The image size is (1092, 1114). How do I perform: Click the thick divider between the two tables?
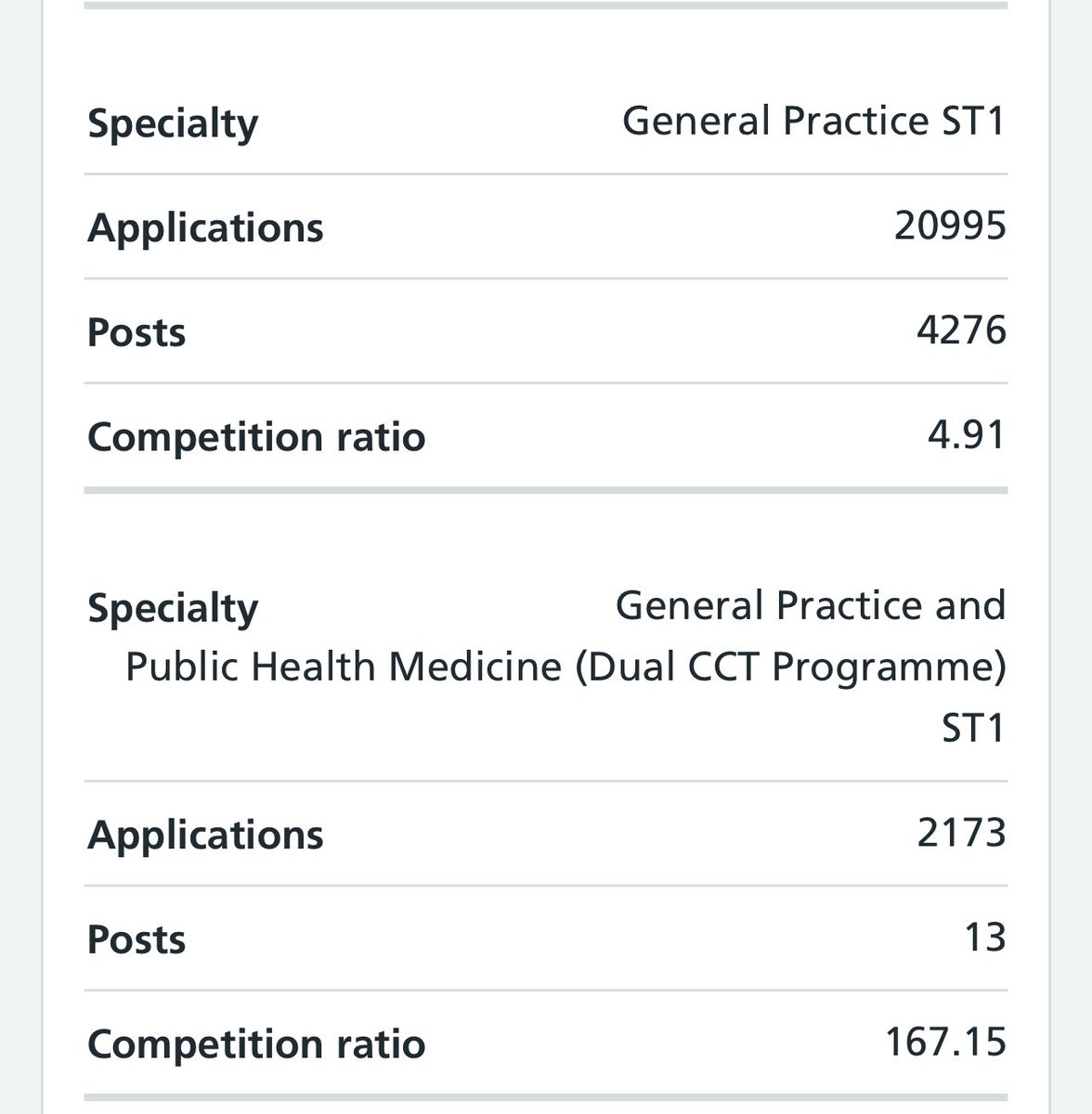click(x=546, y=489)
